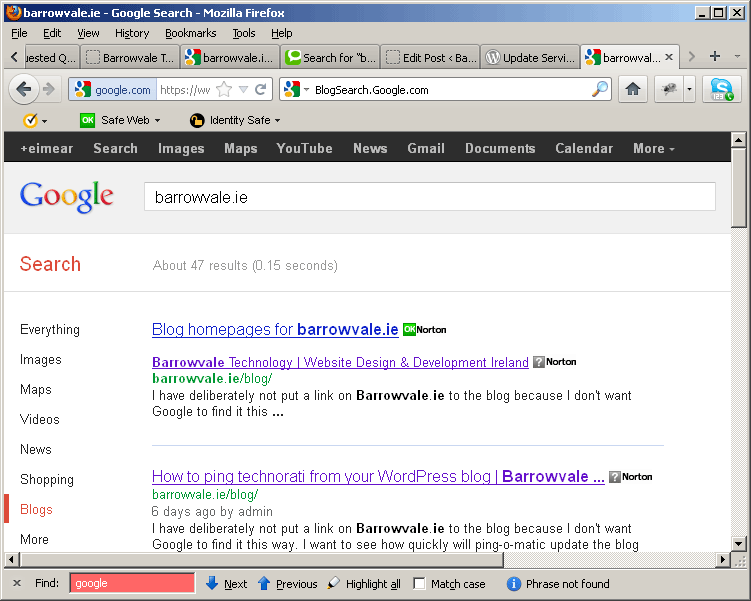This screenshot has height=601, width=751.
Task: Open the Bookmarks menu
Action: 191,33
